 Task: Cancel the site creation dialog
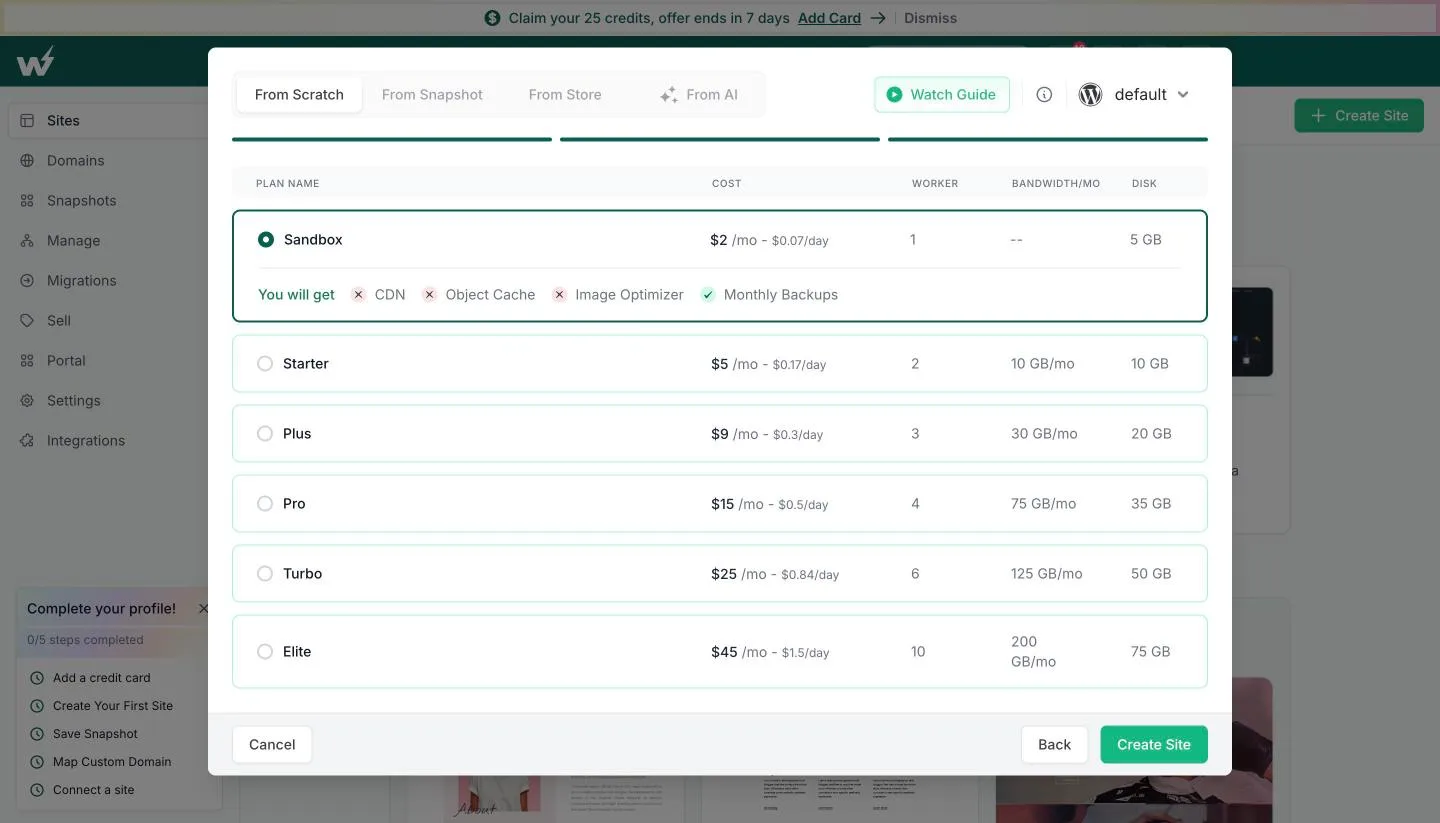click(x=272, y=744)
